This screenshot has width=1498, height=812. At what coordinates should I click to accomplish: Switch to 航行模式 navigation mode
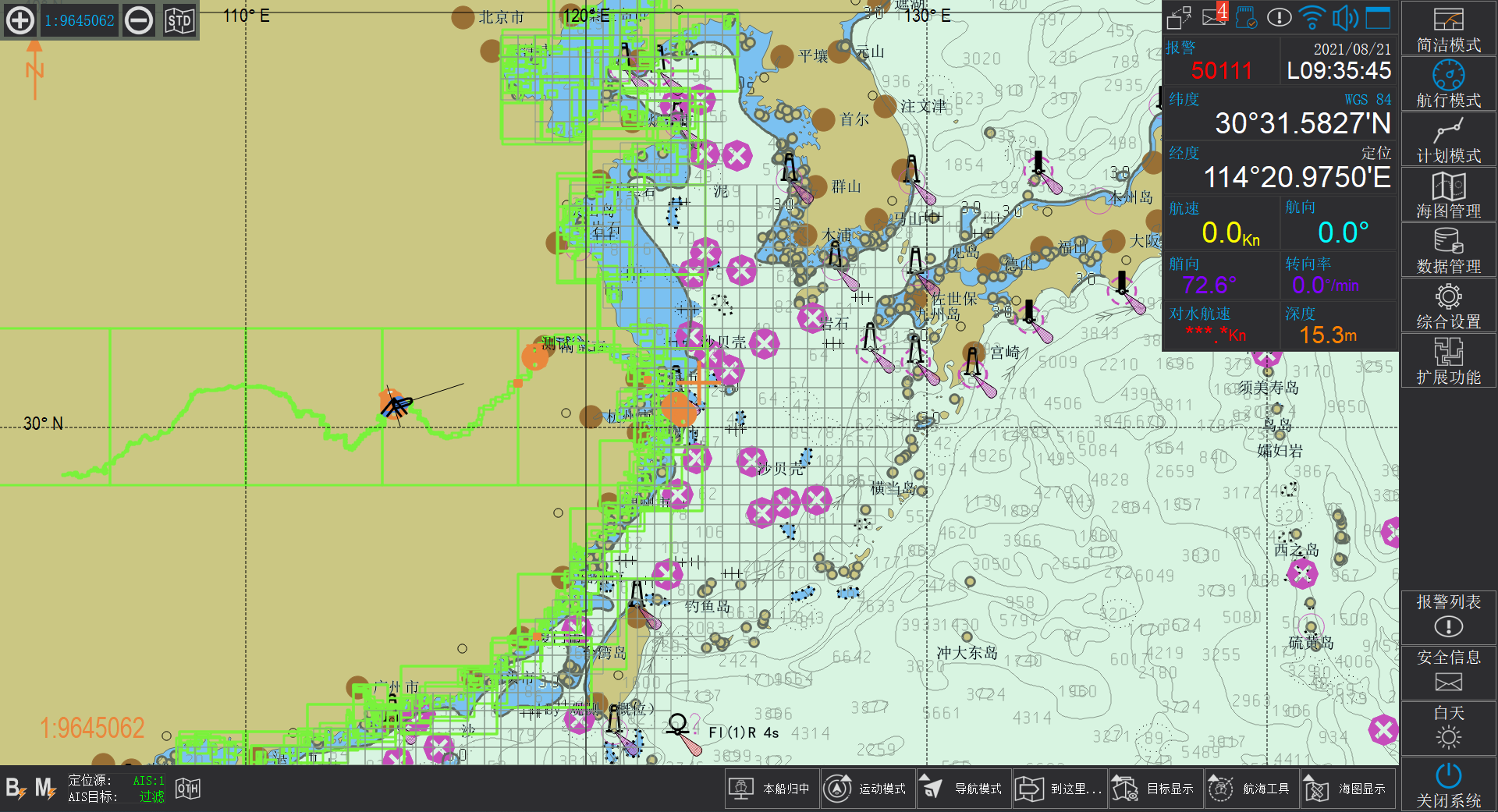1448,84
